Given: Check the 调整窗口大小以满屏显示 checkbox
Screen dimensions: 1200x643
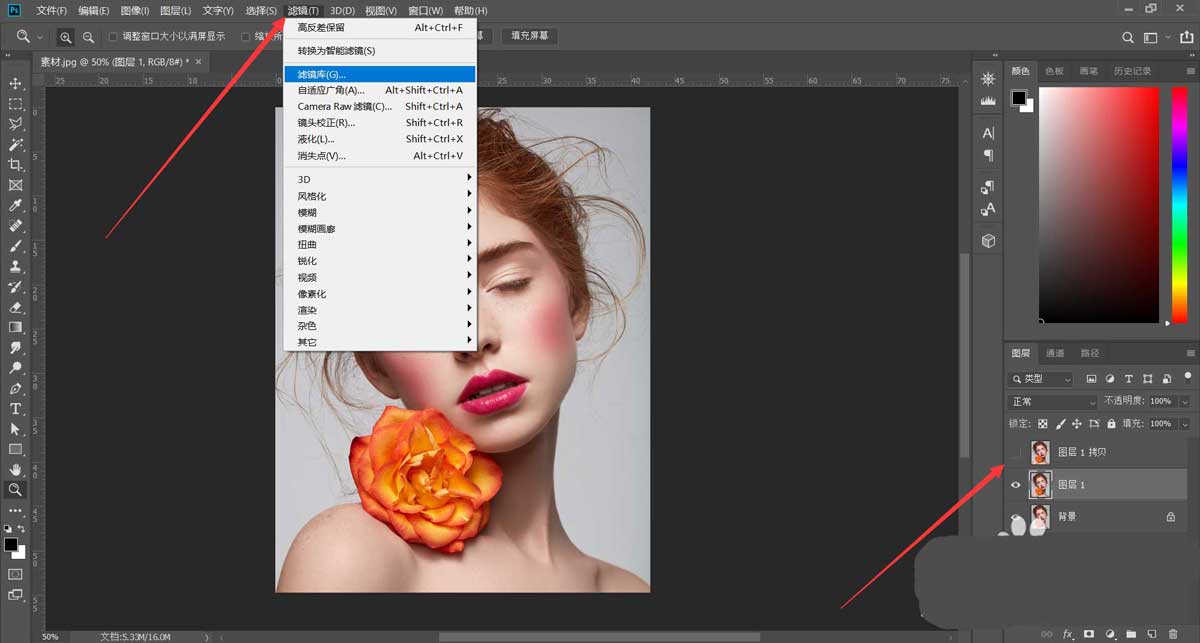Looking at the screenshot, I should click(x=113, y=37).
